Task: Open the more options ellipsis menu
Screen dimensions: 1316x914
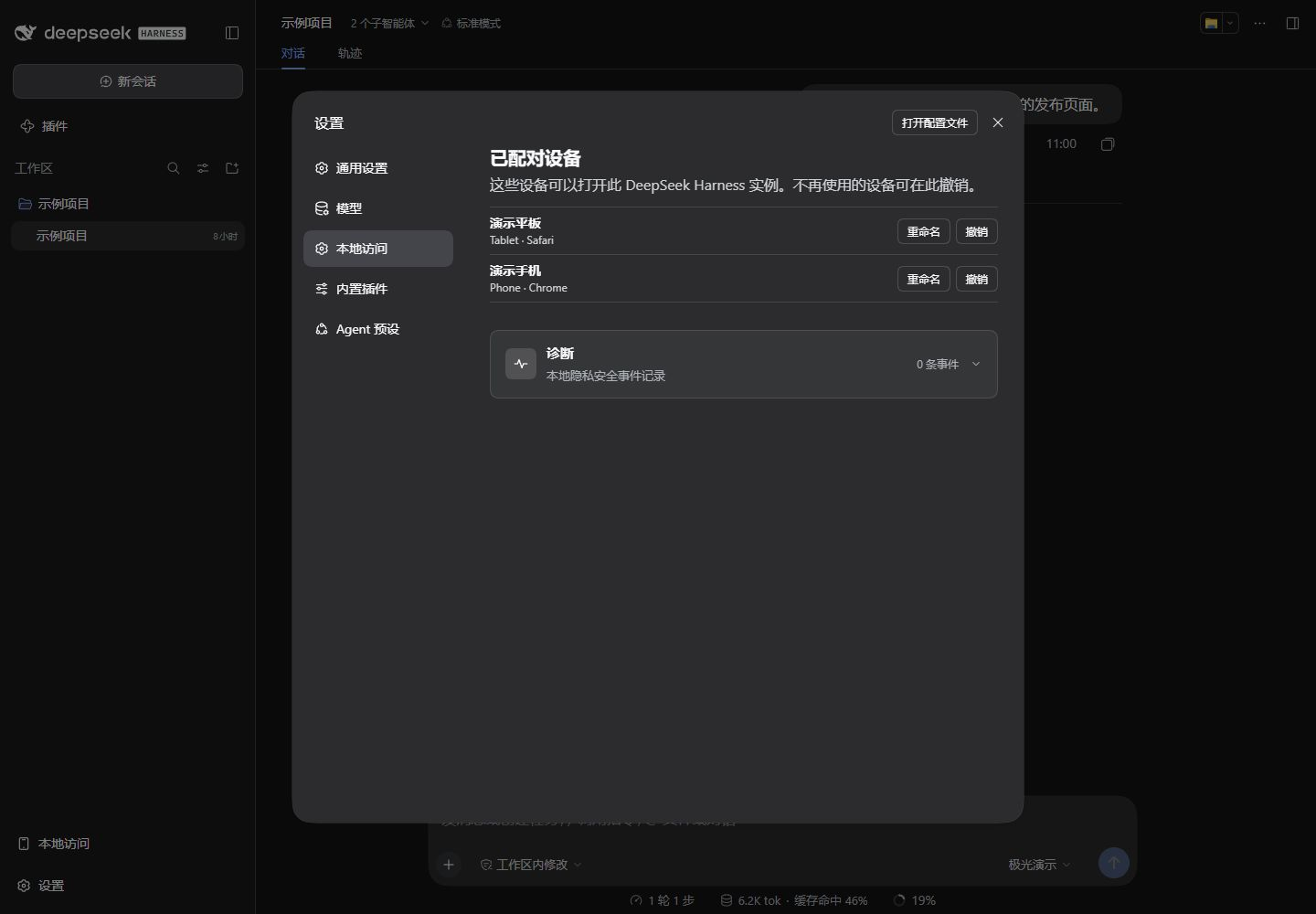Action: (1260, 24)
